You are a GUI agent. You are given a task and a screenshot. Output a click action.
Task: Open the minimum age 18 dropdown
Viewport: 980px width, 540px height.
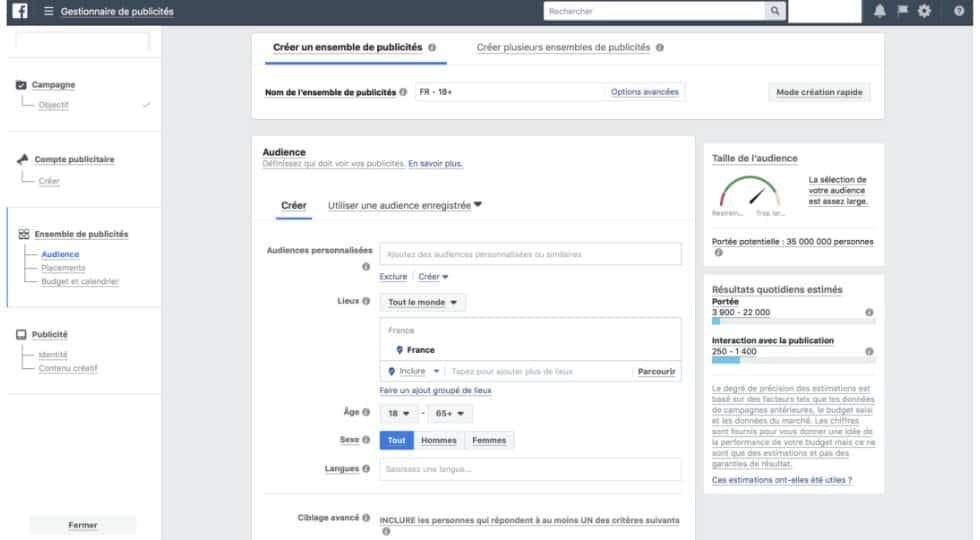click(x=399, y=413)
